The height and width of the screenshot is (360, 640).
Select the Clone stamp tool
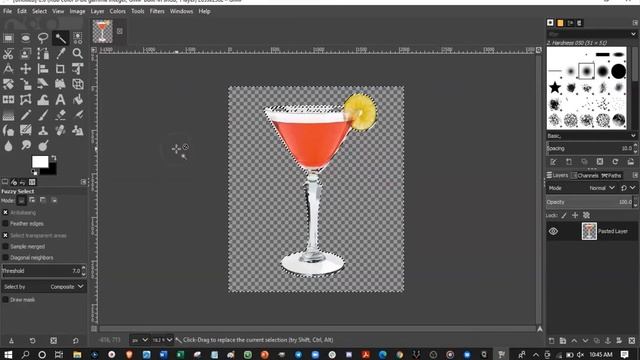43,131
